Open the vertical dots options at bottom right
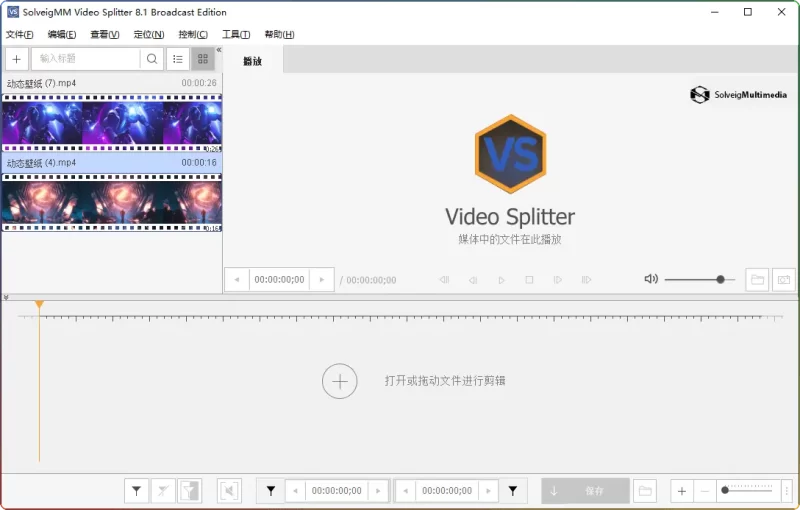The width and height of the screenshot is (800, 510). click(x=787, y=491)
